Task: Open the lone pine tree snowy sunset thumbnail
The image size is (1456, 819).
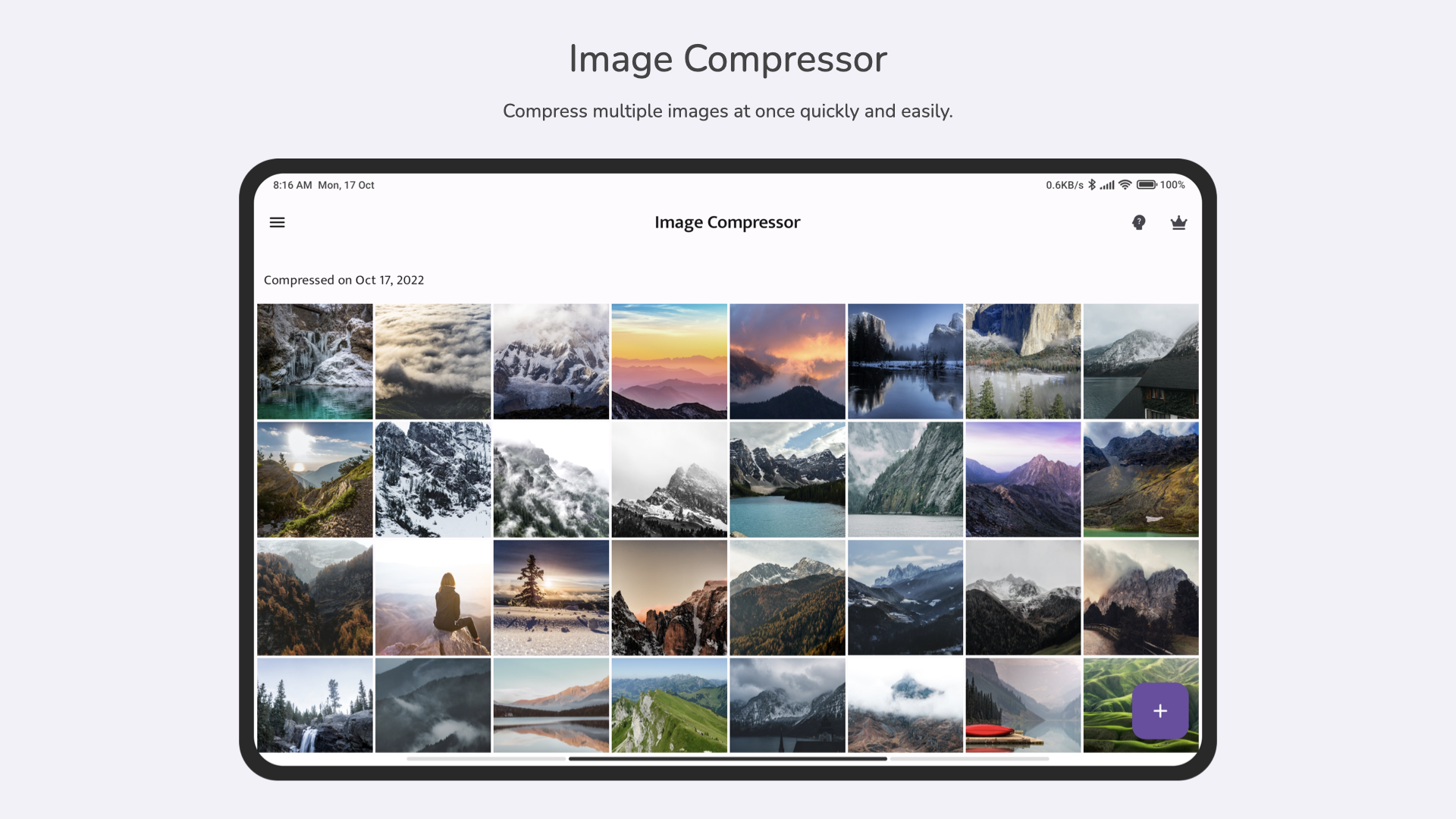Action: [551, 598]
